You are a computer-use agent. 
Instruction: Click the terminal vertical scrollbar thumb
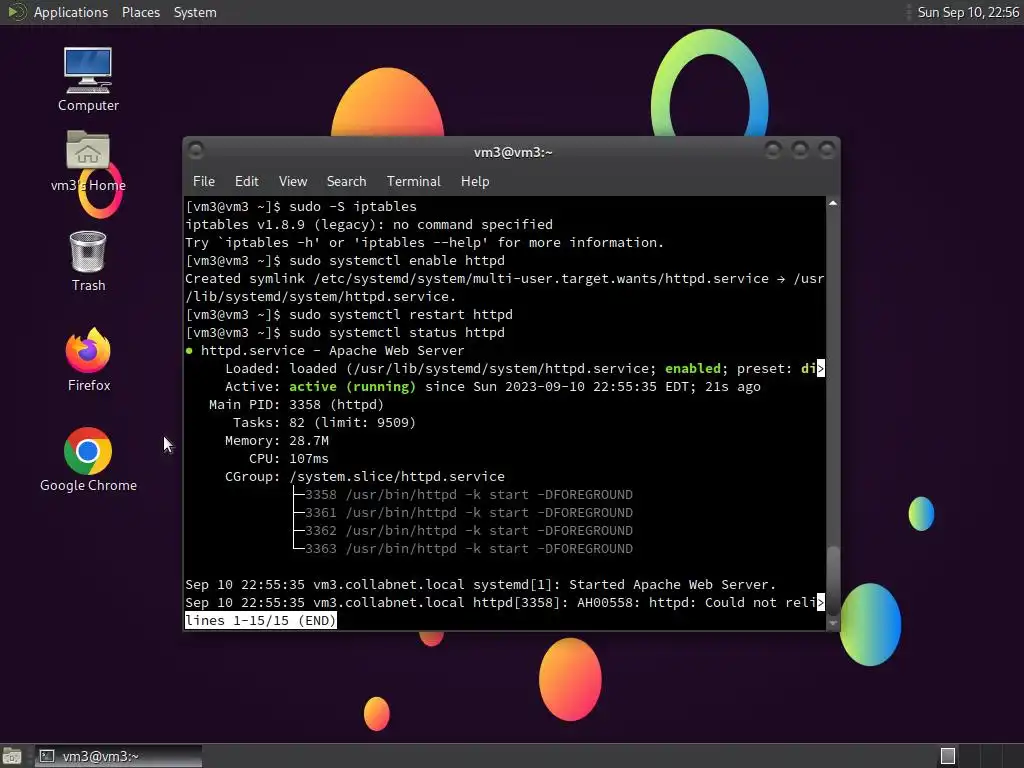833,579
